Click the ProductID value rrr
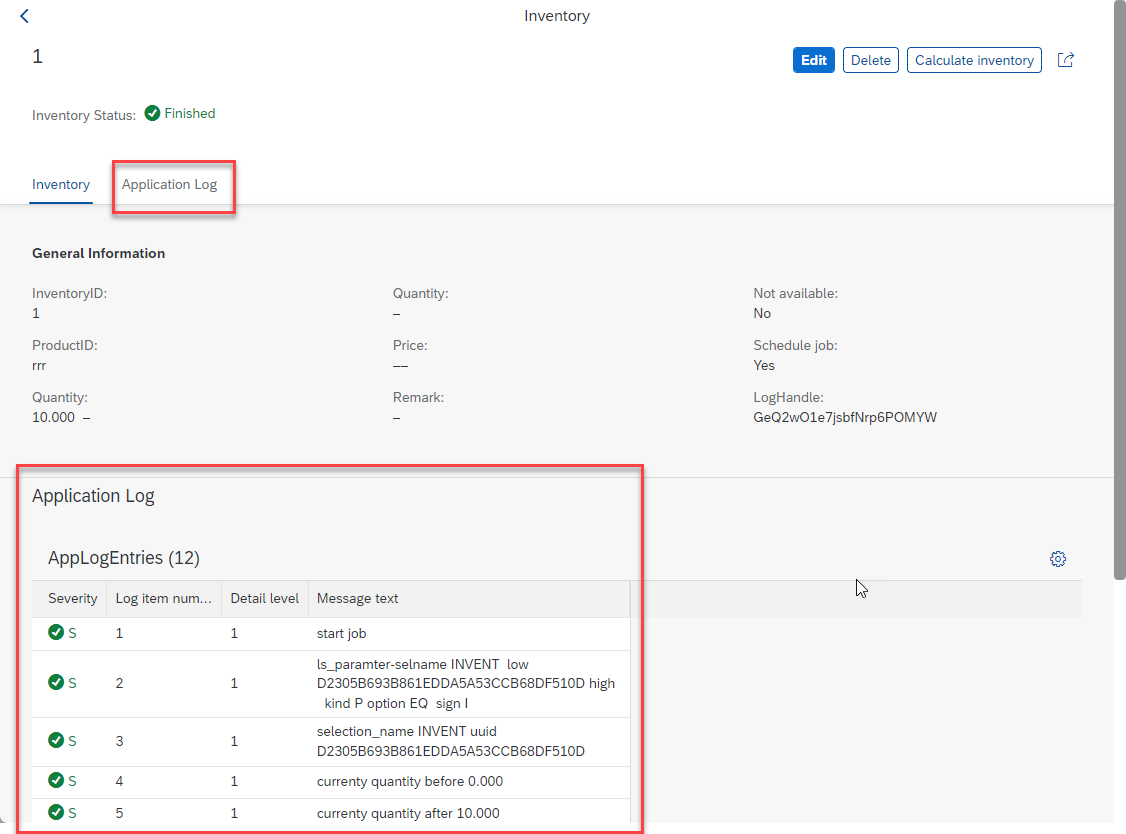 39,366
